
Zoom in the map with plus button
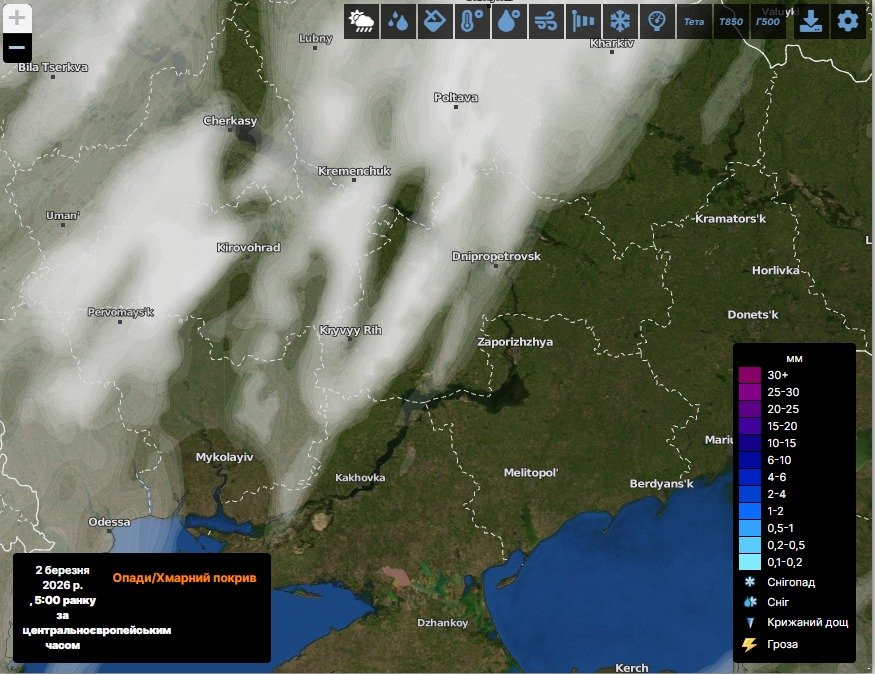[x=17, y=17]
